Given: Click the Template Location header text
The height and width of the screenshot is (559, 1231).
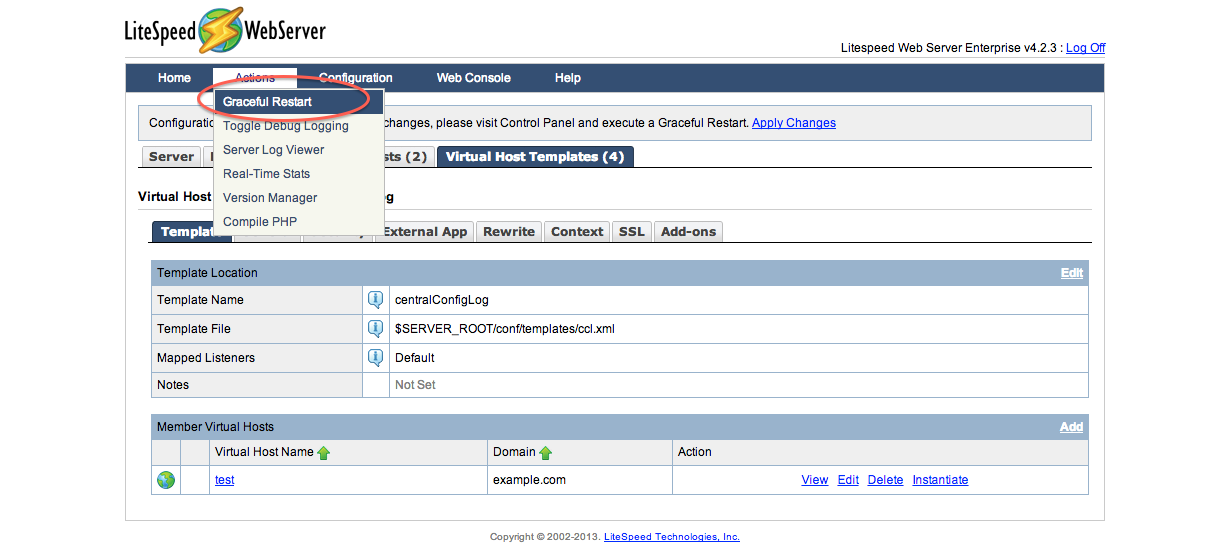Looking at the screenshot, I should (x=207, y=273).
